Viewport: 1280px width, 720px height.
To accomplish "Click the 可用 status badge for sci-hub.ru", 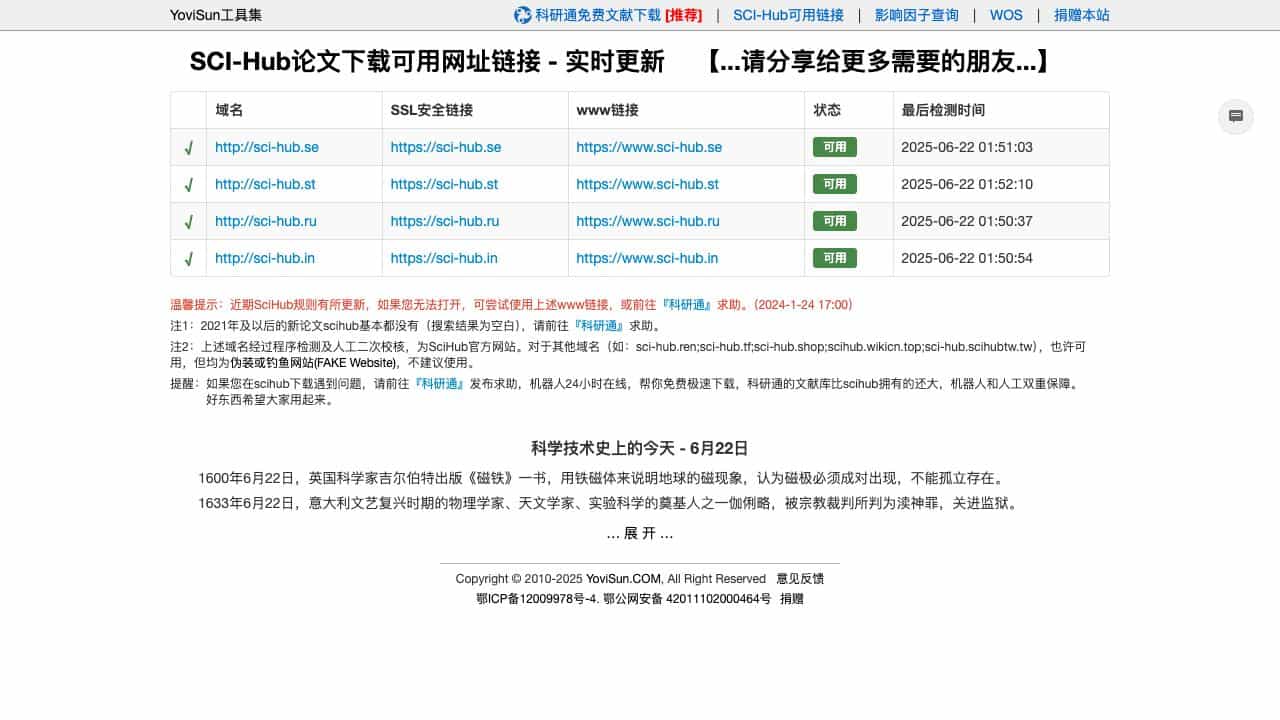I will pyautogui.click(x=835, y=221).
